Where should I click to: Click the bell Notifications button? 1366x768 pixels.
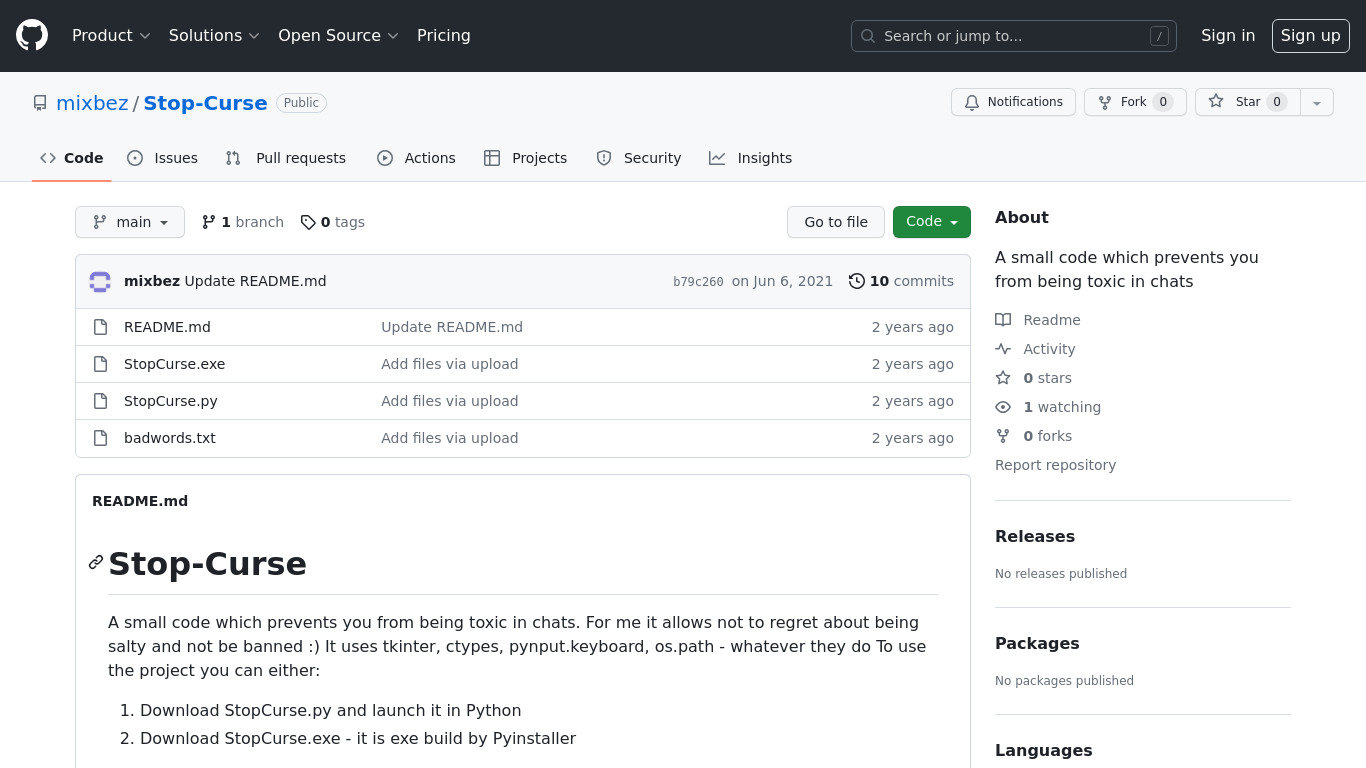pos(1013,102)
